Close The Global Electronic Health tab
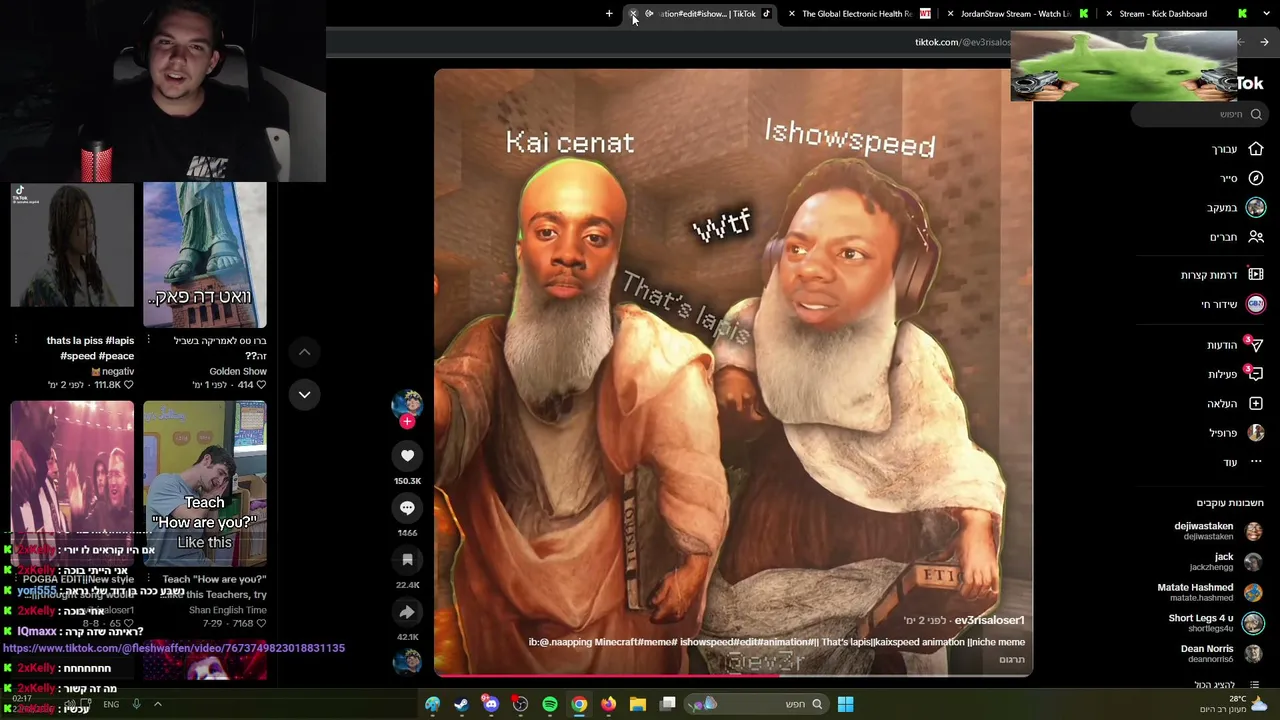 (792, 14)
